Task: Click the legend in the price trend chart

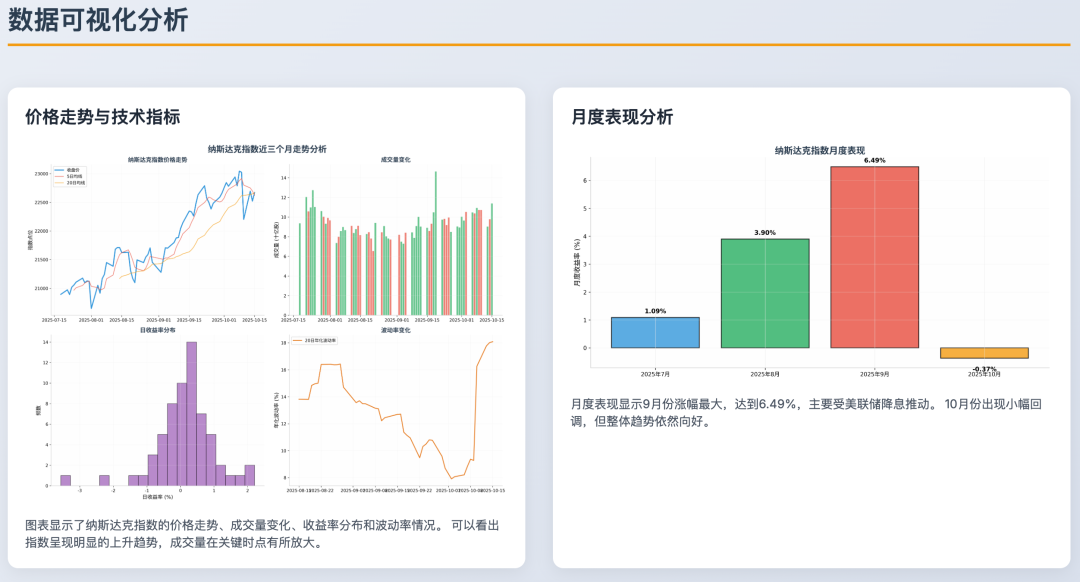Action: coord(69,176)
